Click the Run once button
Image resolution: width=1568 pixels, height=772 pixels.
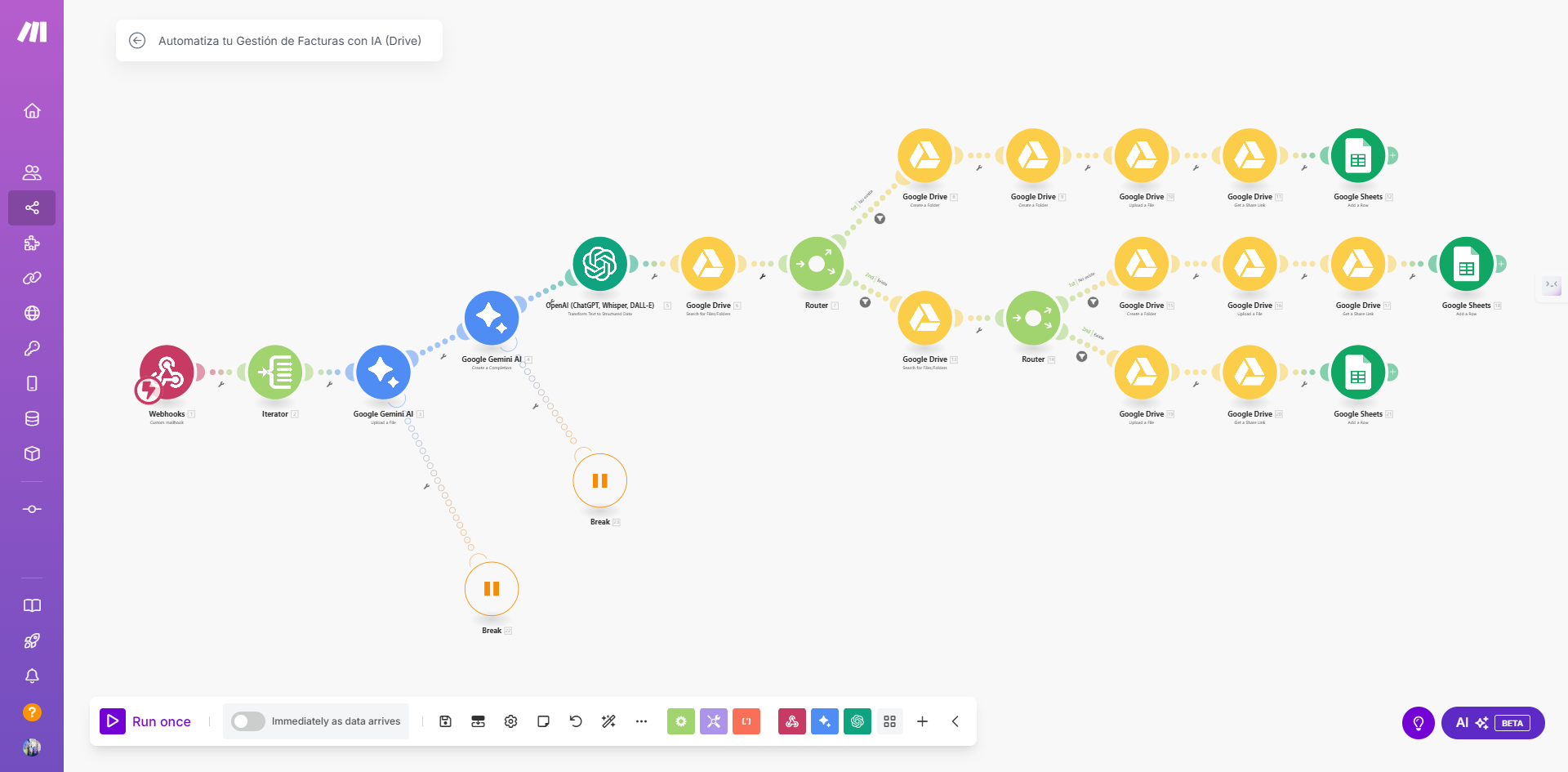point(145,721)
